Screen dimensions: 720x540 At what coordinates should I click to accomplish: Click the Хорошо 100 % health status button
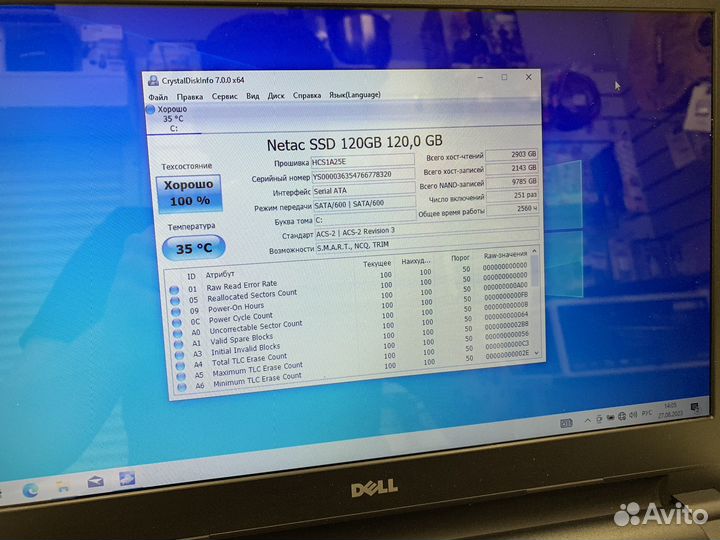pyautogui.click(x=189, y=193)
